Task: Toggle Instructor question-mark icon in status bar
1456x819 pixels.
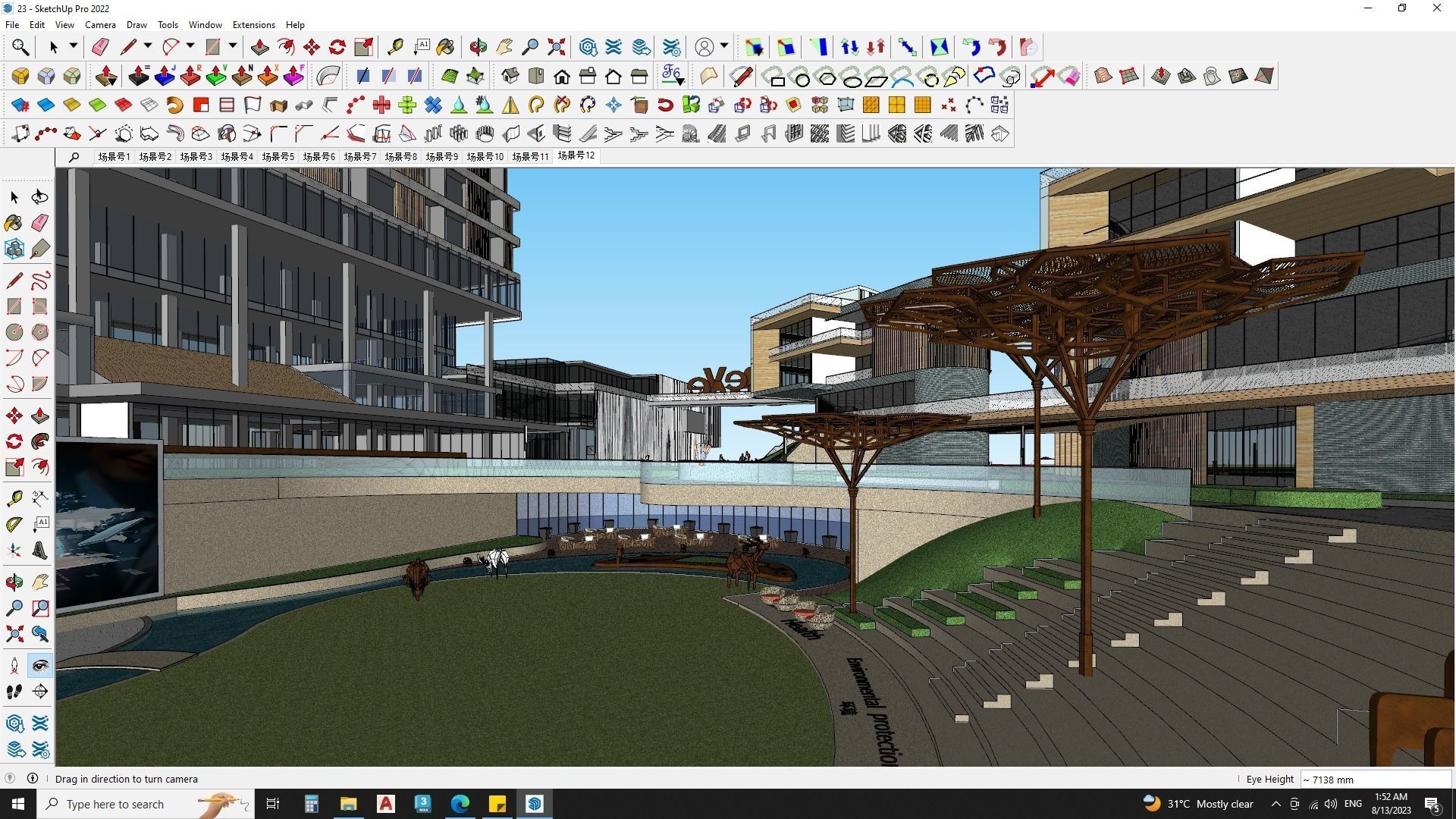Action: pos(10,778)
